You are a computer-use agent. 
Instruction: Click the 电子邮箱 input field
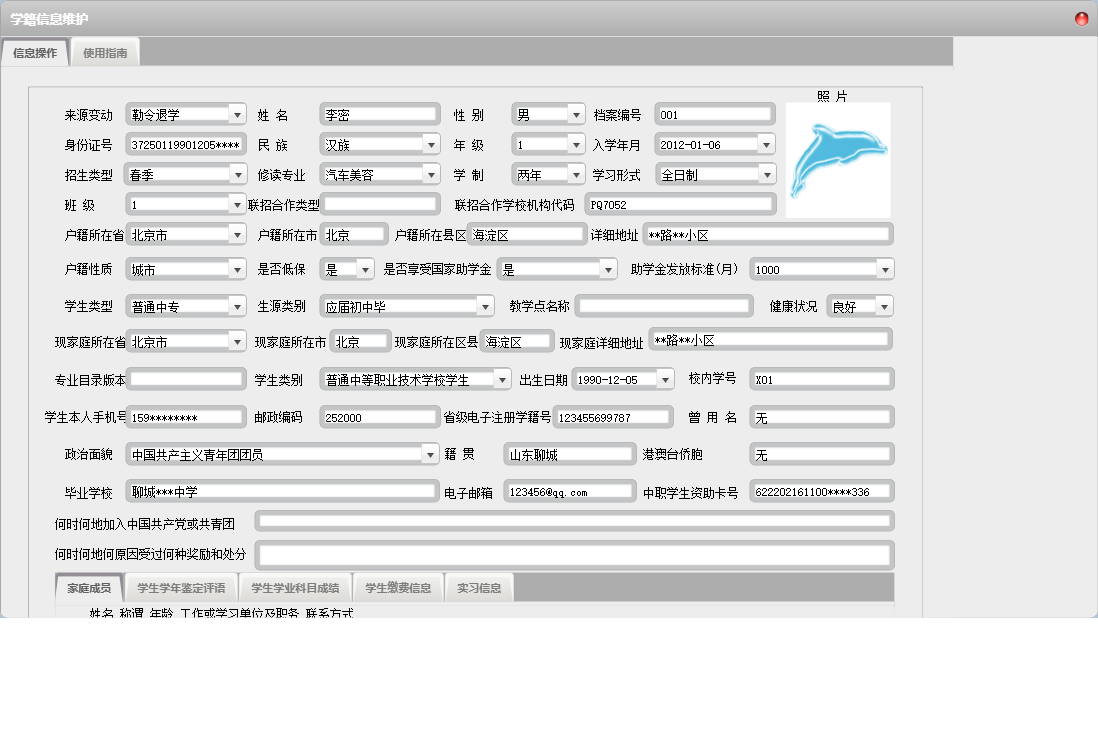point(569,492)
